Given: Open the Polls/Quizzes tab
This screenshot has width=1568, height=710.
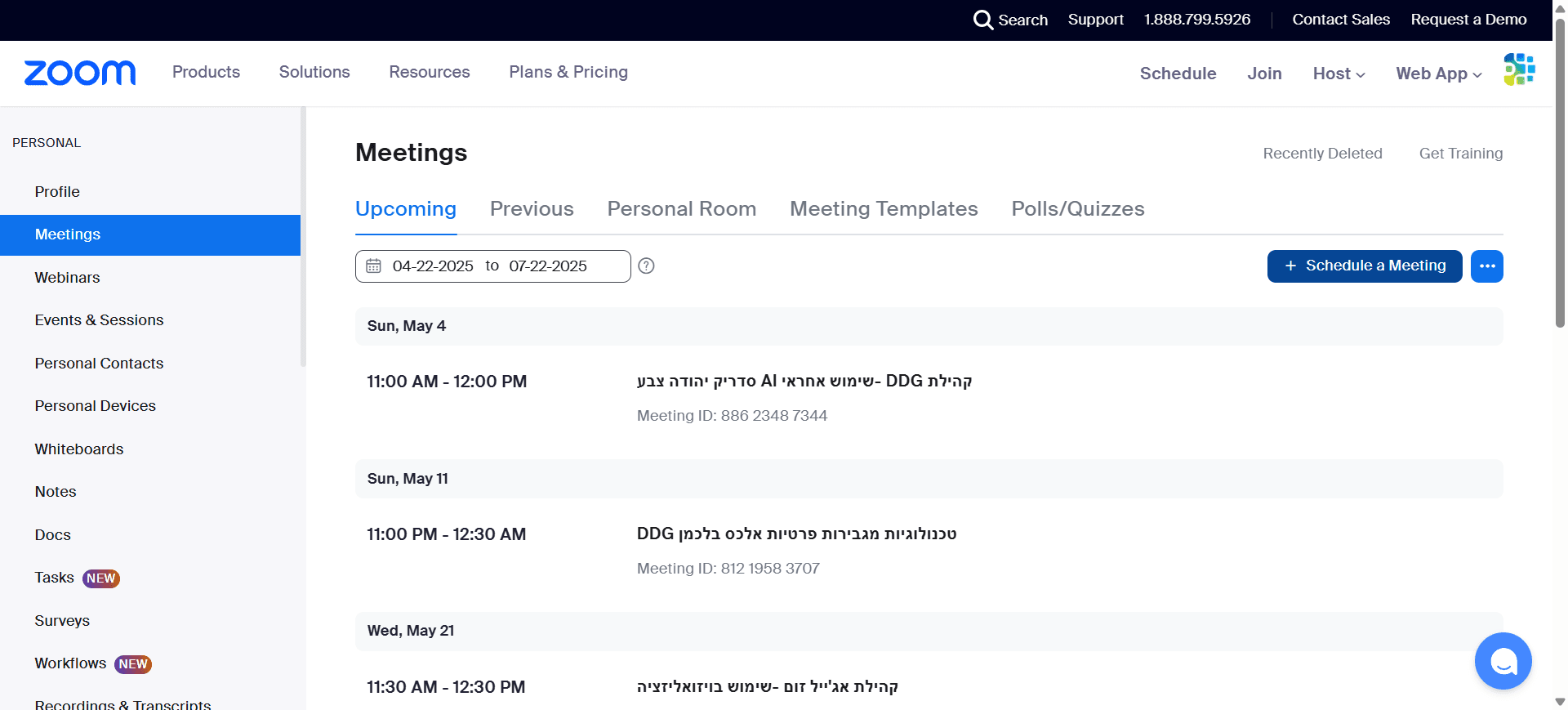Looking at the screenshot, I should click(1078, 209).
